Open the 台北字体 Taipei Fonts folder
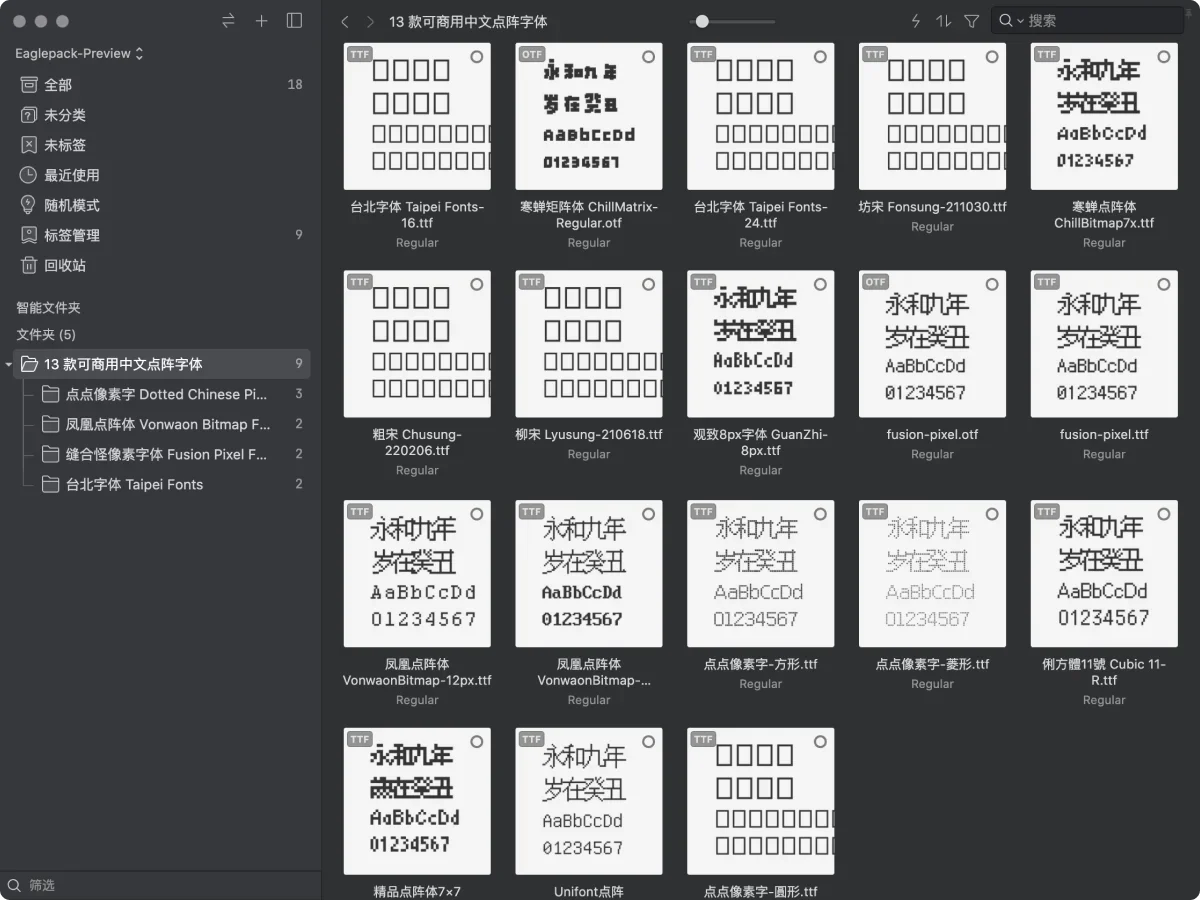This screenshot has width=1200, height=900. (x=134, y=484)
